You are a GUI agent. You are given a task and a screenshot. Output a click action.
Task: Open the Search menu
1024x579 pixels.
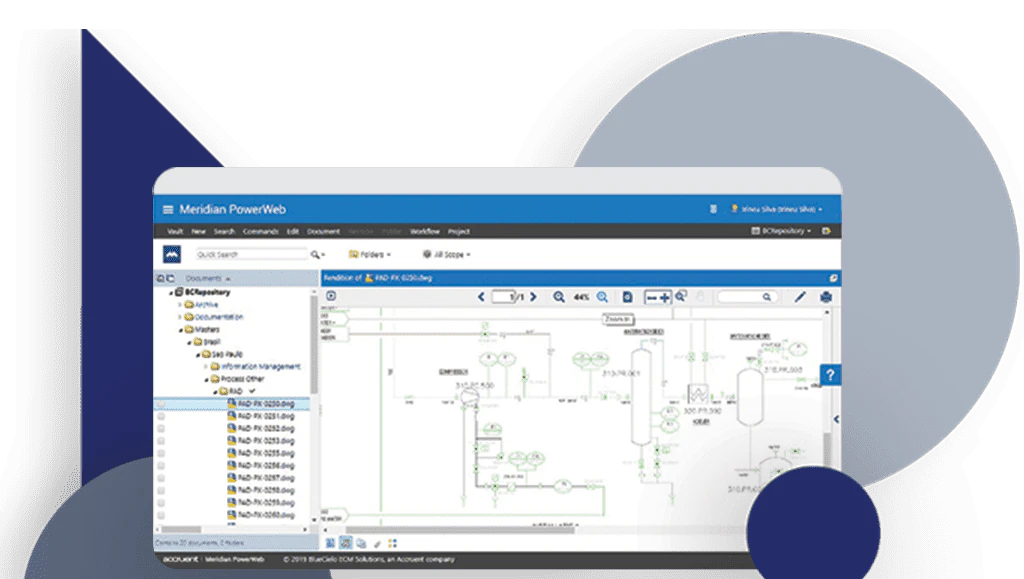224,232
